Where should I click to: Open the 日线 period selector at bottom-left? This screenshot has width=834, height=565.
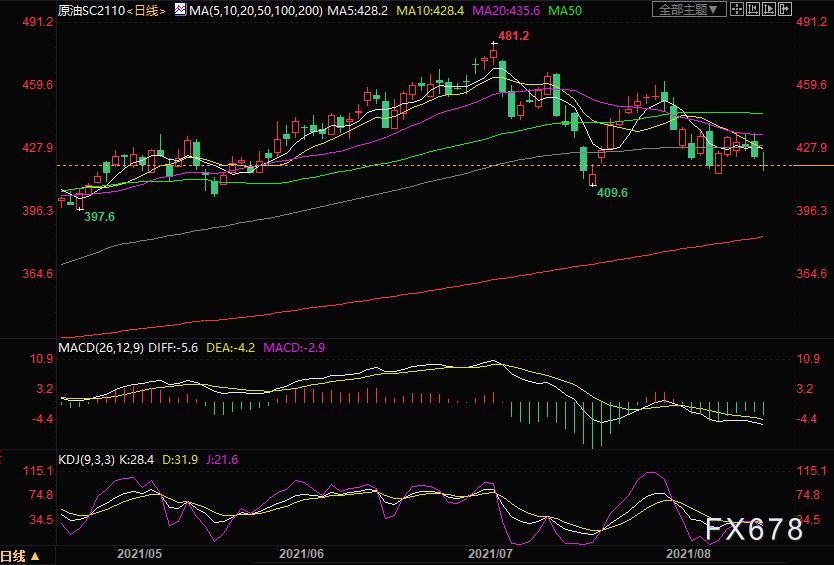click(x=20, y=556)
